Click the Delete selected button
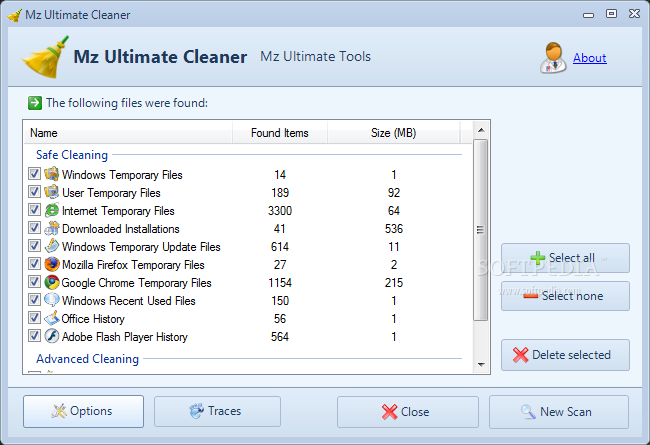The image size is (650, 445). coord(565,355)
